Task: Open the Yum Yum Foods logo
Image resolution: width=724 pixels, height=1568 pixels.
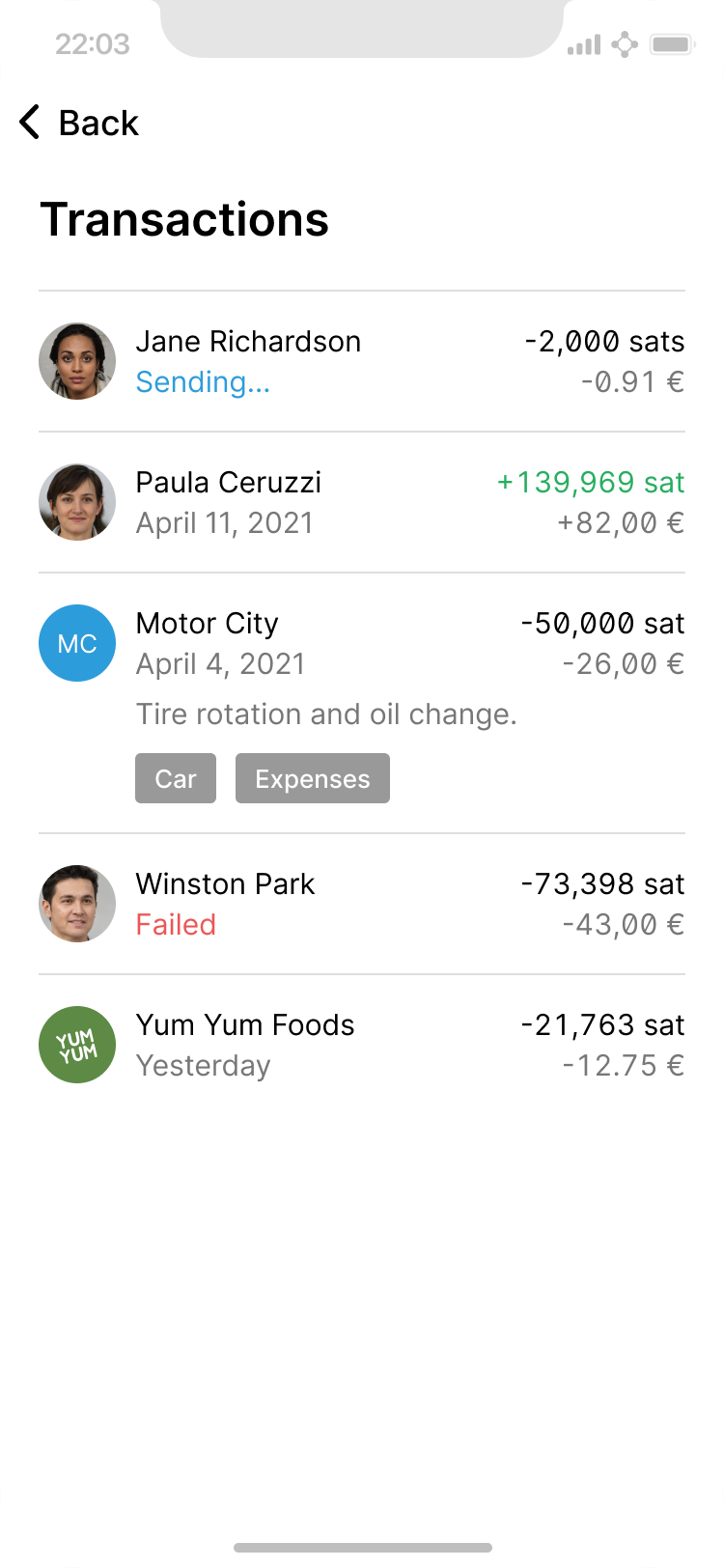Action: tap(77, 1045)
